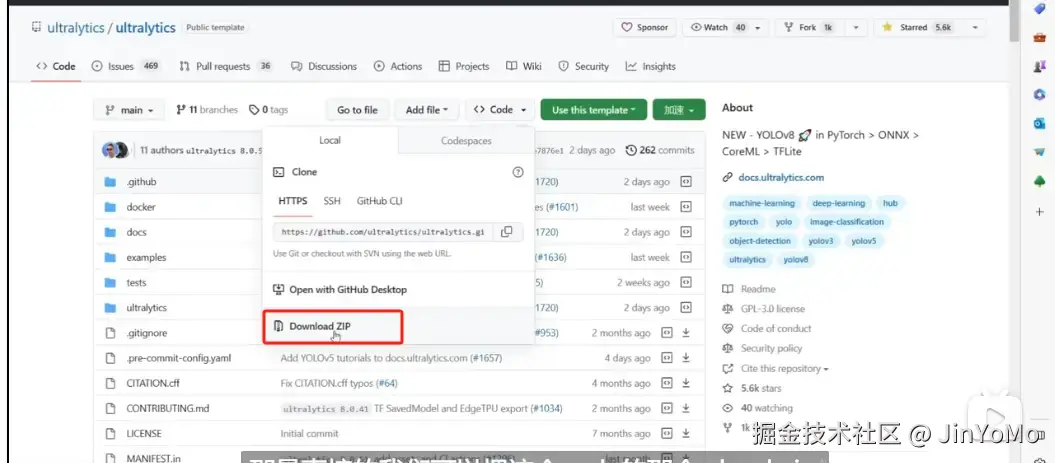The image size is (1055, 463).
Task: Expand the Use this template dropdown
Action: (593, 110)
